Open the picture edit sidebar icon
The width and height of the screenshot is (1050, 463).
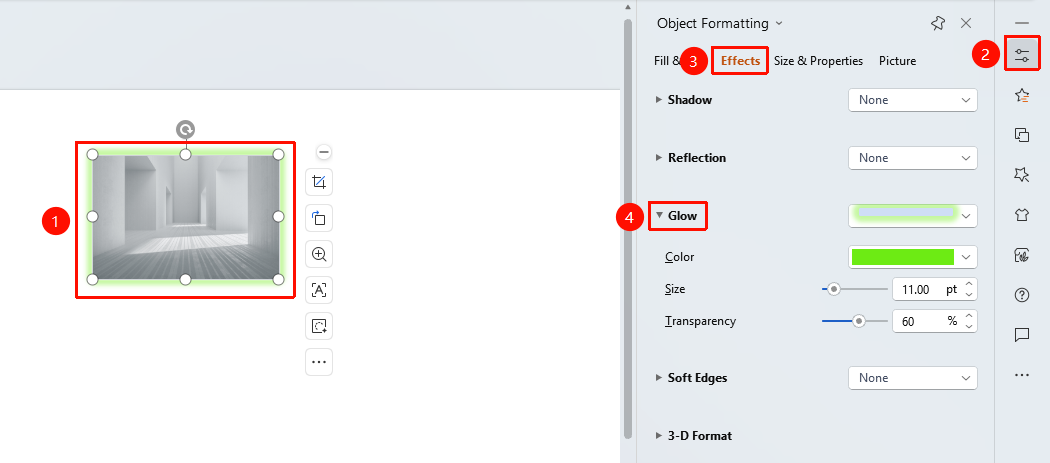(1022, 255)
